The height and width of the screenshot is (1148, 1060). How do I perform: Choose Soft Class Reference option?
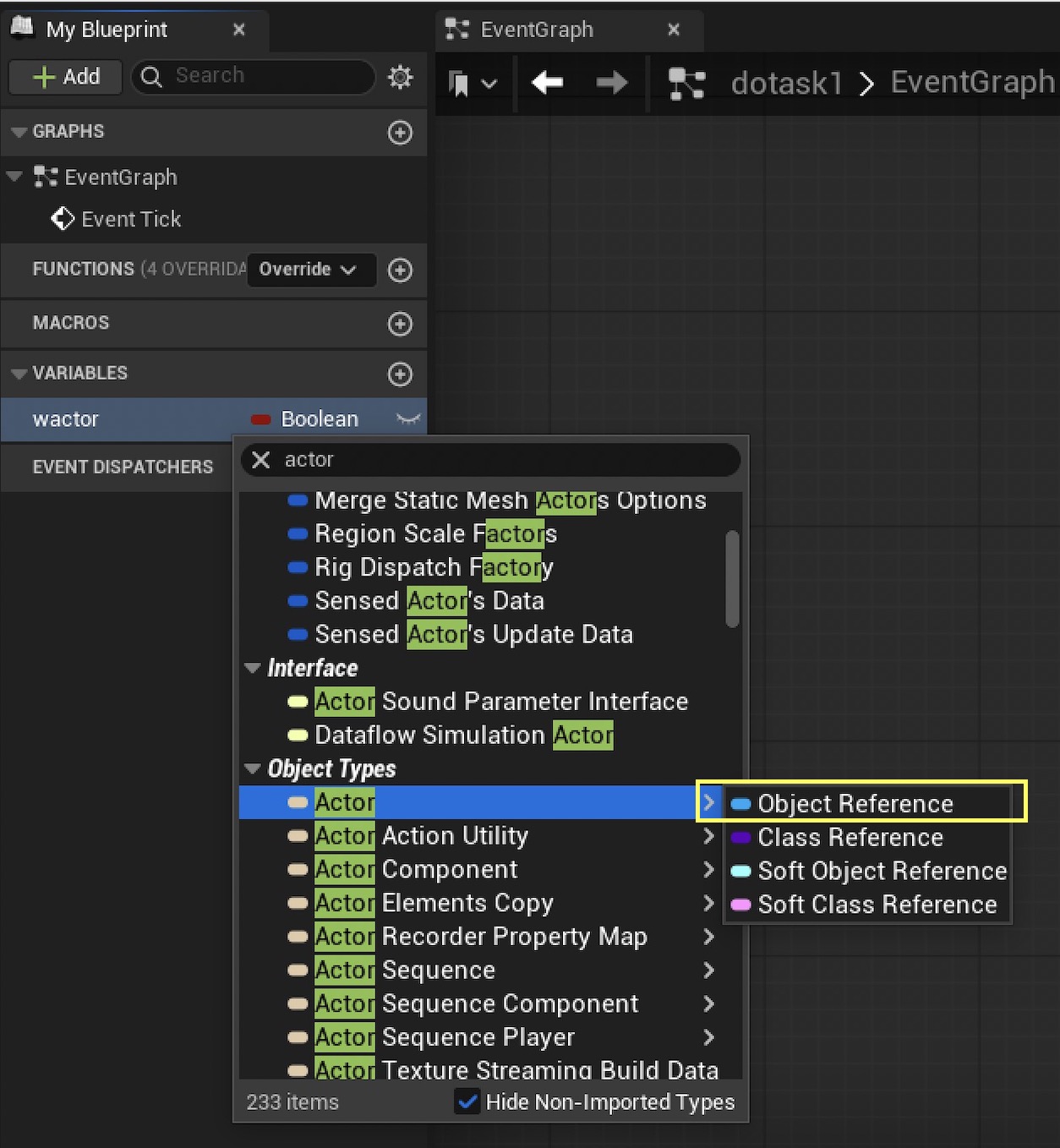click(877, 905)
